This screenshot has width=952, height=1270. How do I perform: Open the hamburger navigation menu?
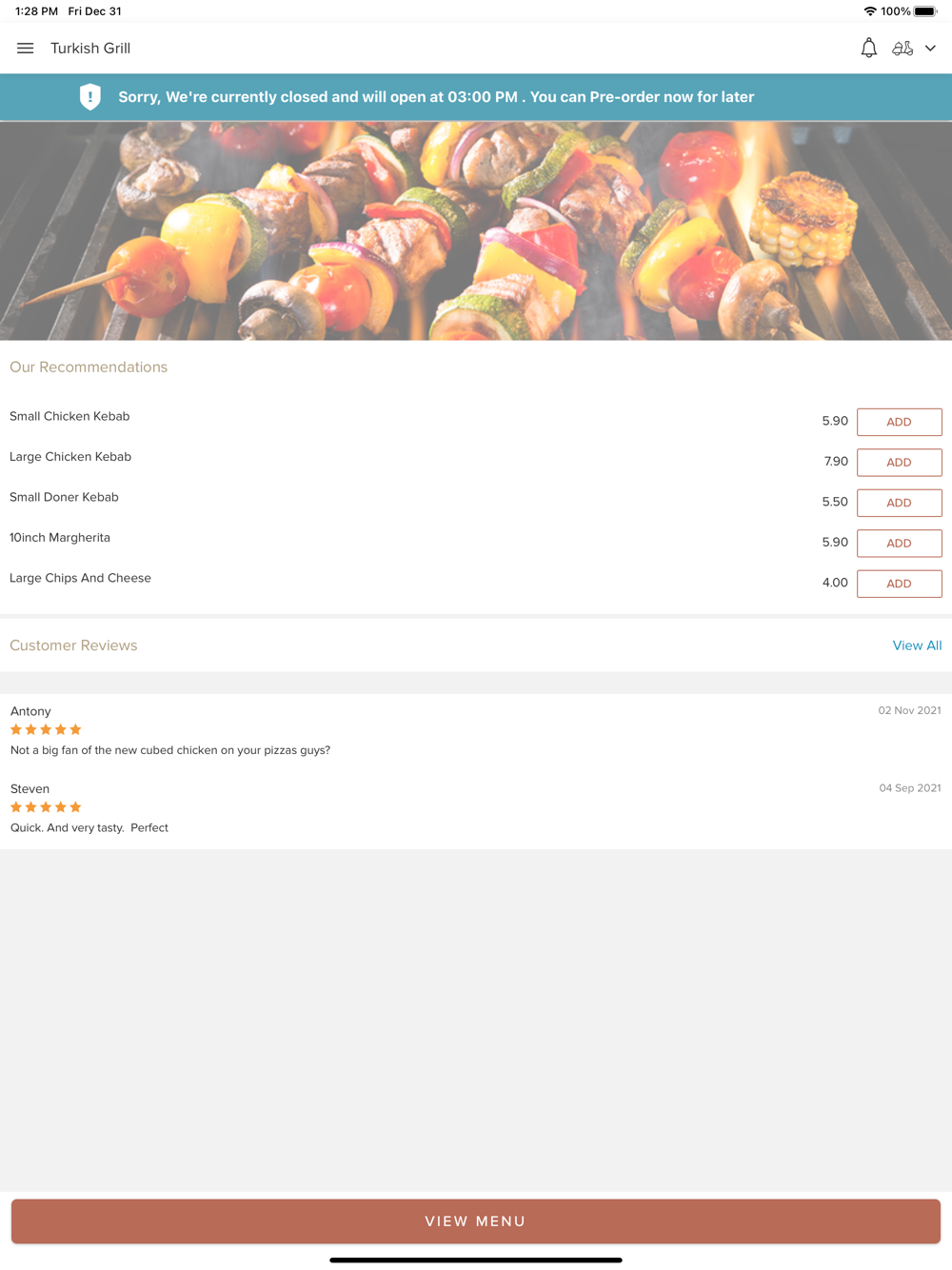tap(26, 49)
